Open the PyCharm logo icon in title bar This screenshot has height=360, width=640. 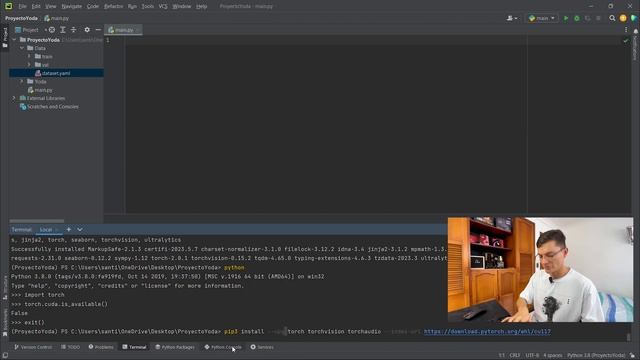point(8,6)
